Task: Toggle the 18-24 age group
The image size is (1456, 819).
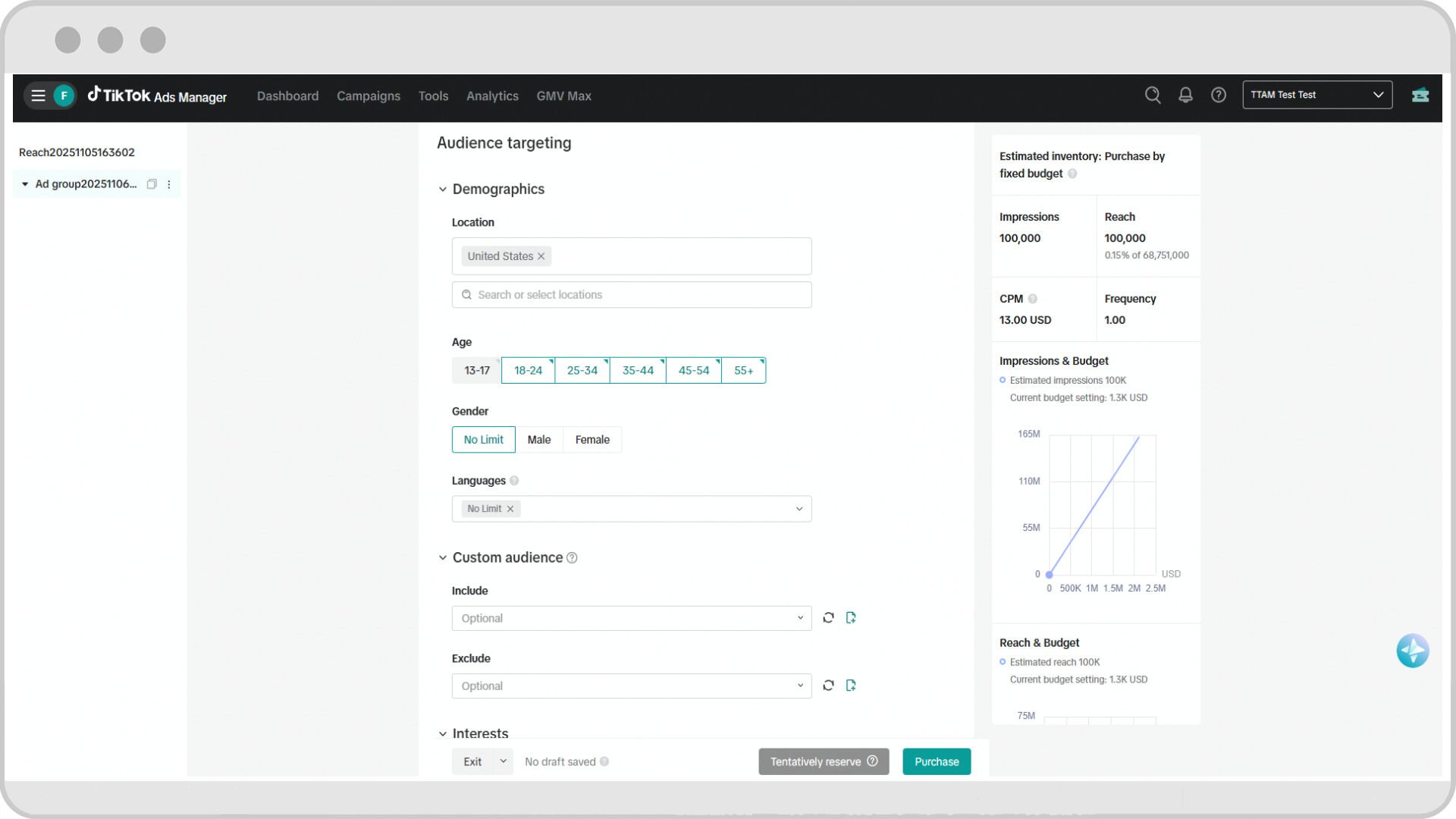Action: pyautogui.click(x=528, y=371)
